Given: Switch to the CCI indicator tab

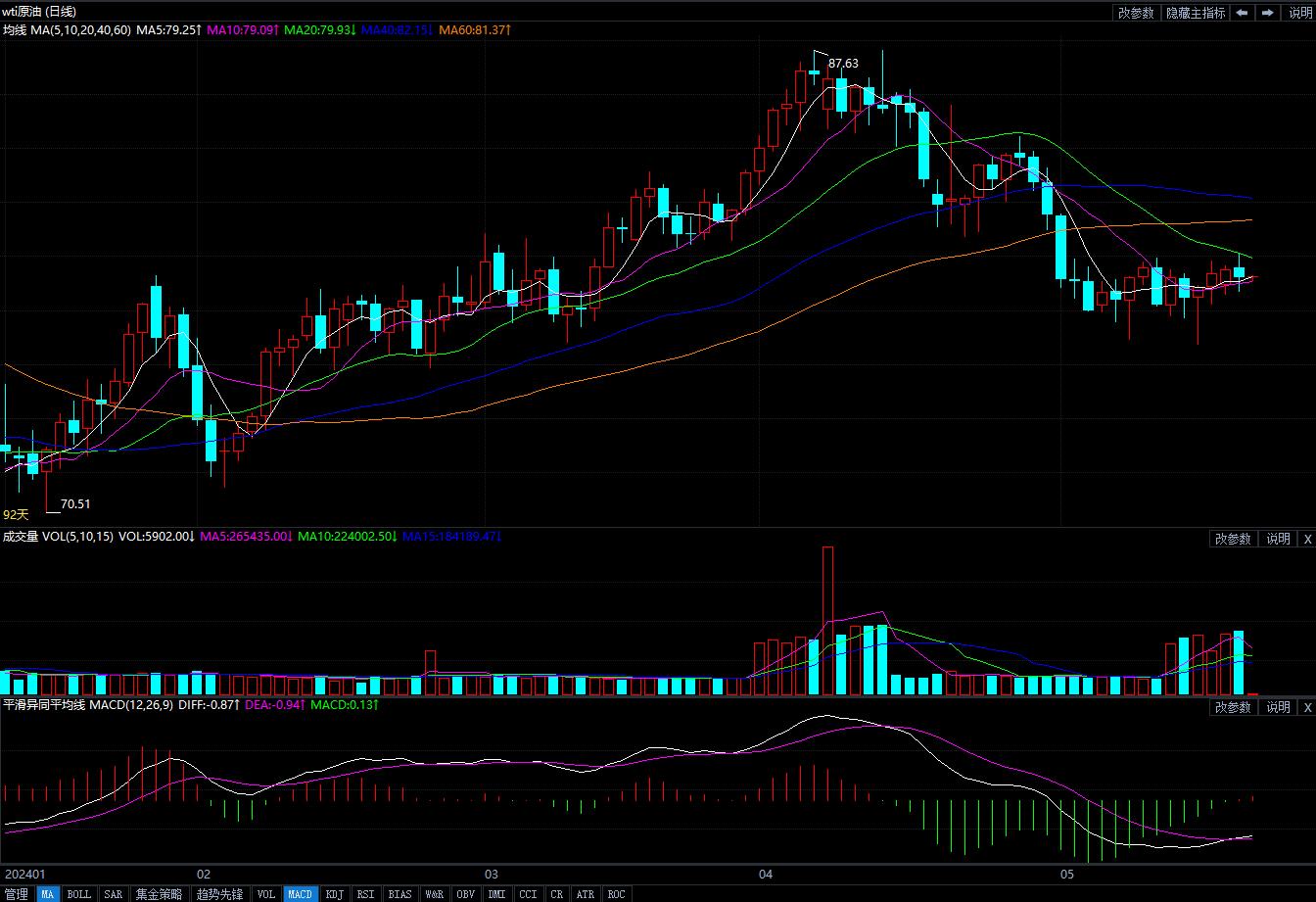Looking at the screenshot, I should (529, 894).
